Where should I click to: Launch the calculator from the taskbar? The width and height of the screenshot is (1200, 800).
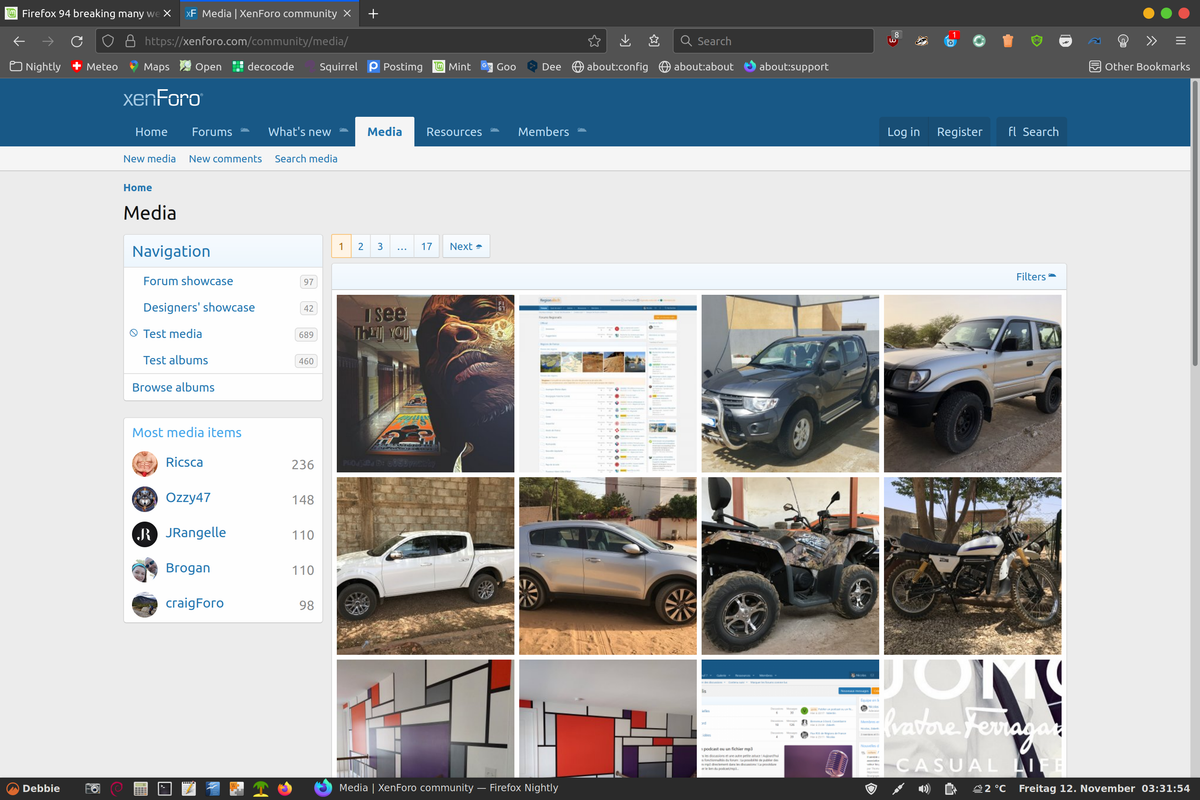[141, 788]
